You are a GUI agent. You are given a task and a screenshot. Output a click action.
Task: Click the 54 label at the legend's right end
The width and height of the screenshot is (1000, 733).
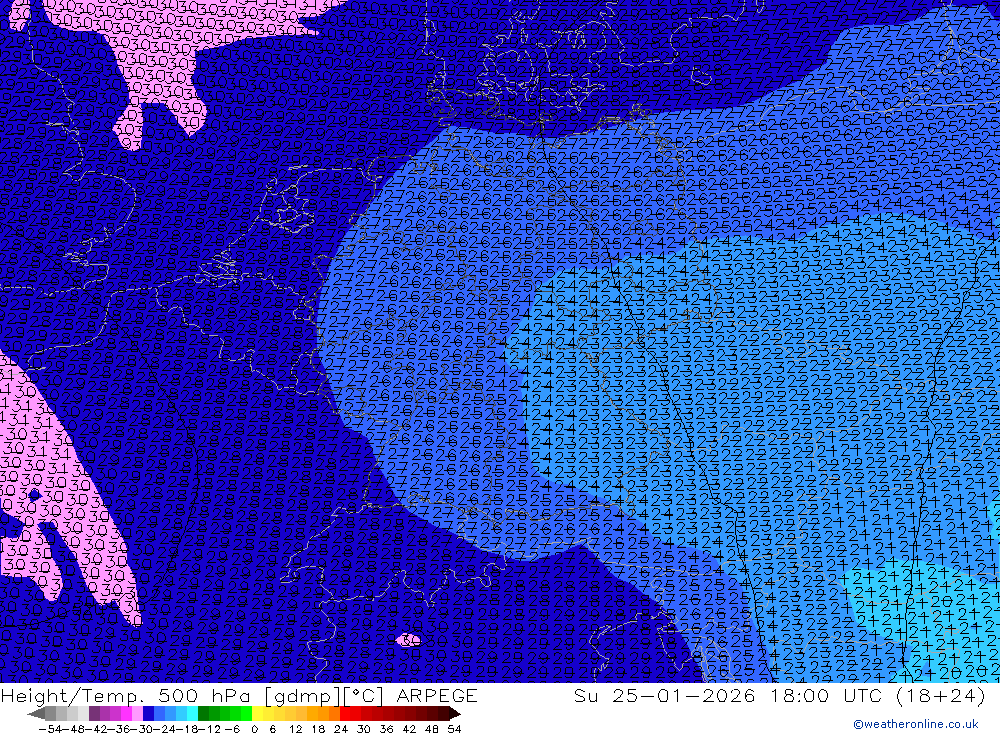tap(454, 729)
